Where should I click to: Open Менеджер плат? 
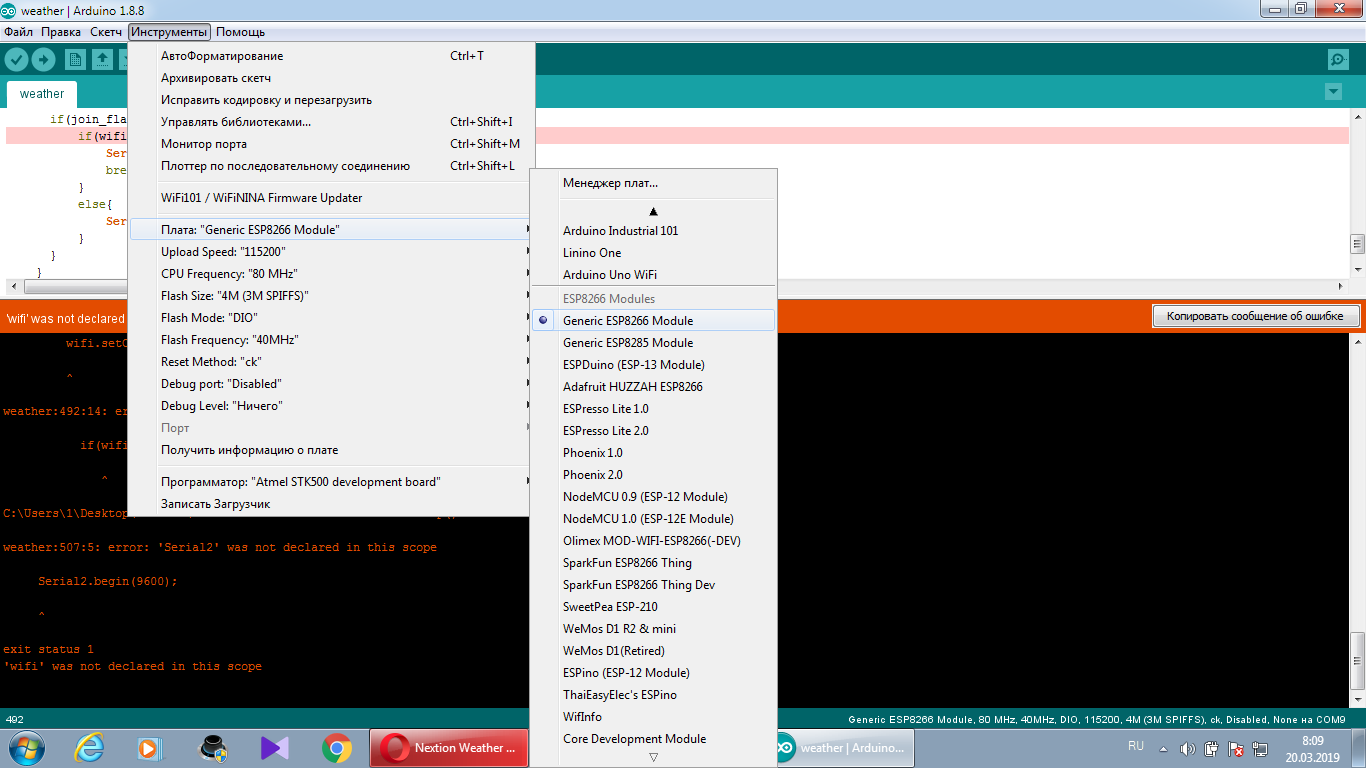(653, 183)
